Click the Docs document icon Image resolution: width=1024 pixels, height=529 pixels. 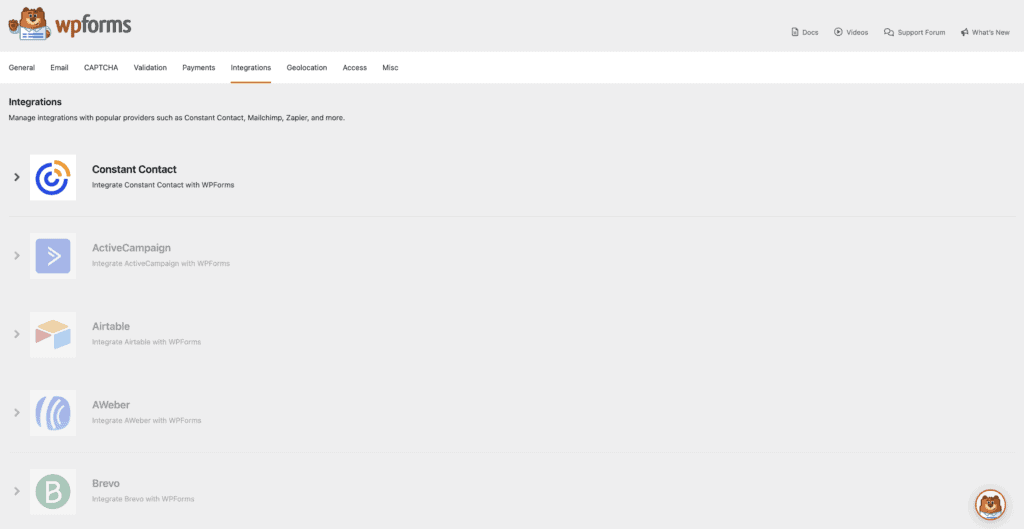point(795,32)
